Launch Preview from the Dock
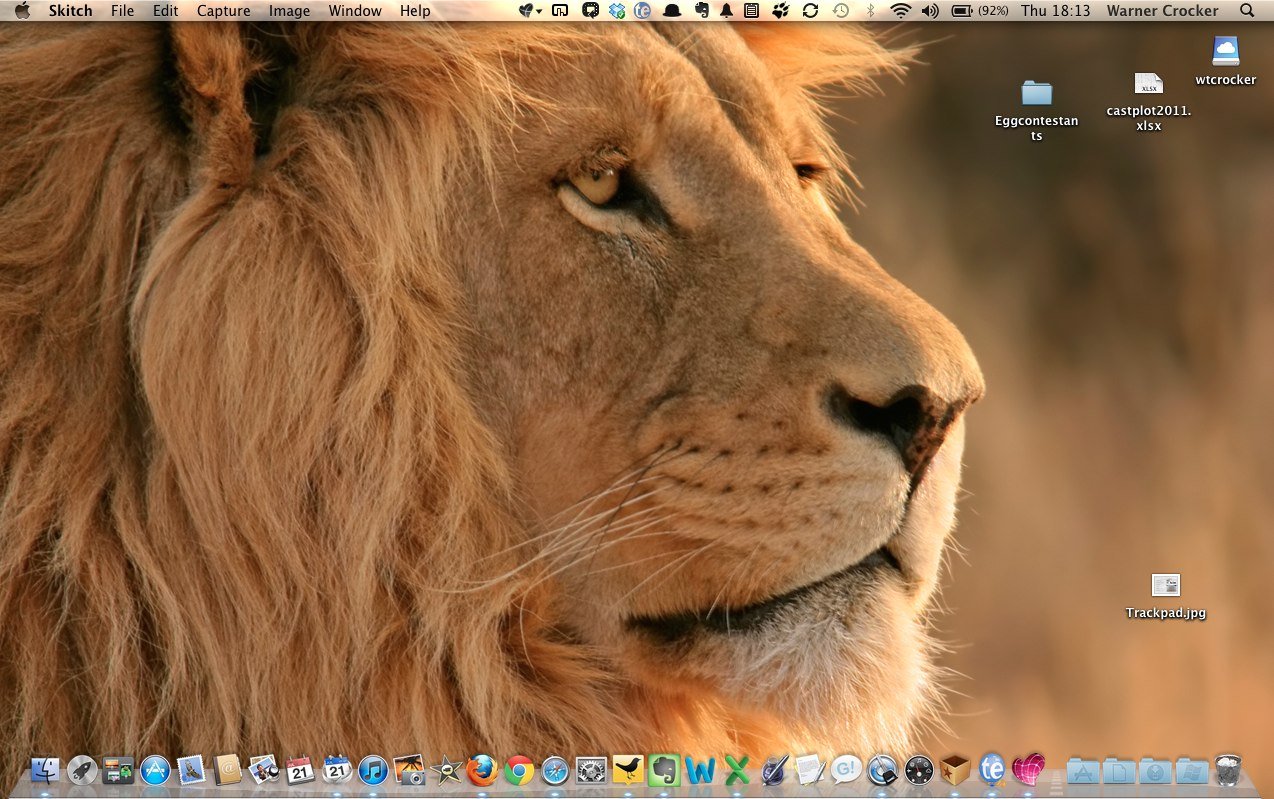This screenshot has width=1274, height=799. pos(264,770)
